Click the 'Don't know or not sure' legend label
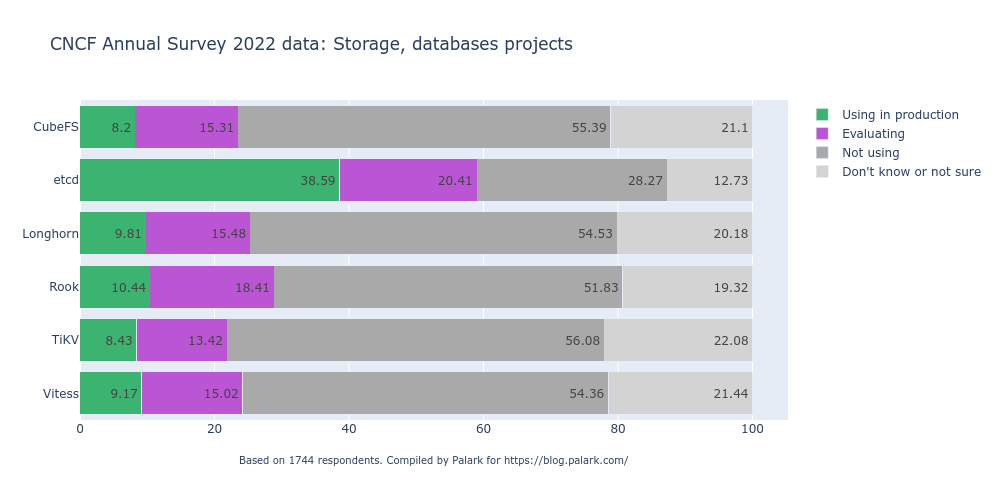 911,172
